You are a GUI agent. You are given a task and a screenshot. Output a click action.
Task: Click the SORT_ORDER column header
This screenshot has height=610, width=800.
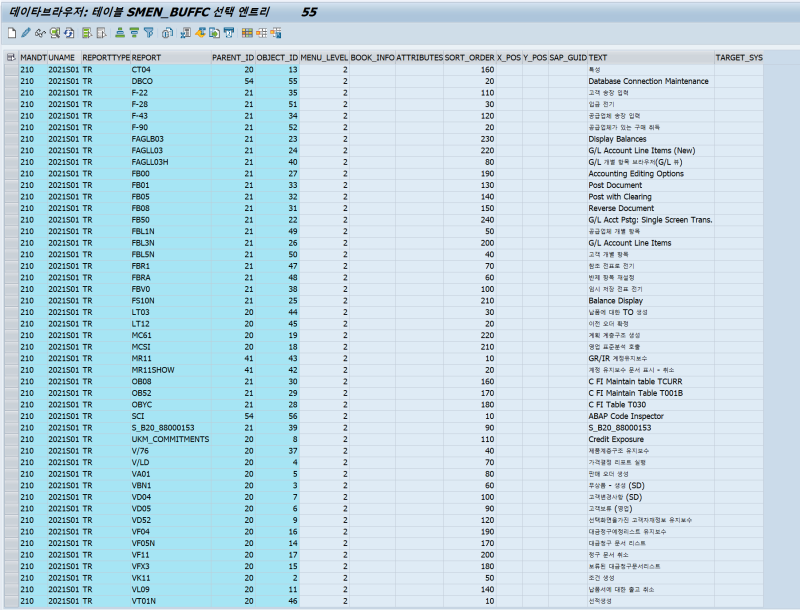(x=469, y=58)
